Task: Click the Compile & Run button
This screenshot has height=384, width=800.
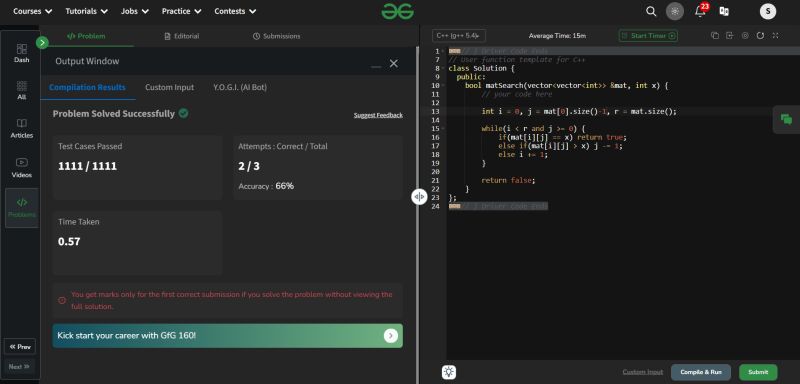Action: pyautogui.click(x=701, y=372)
